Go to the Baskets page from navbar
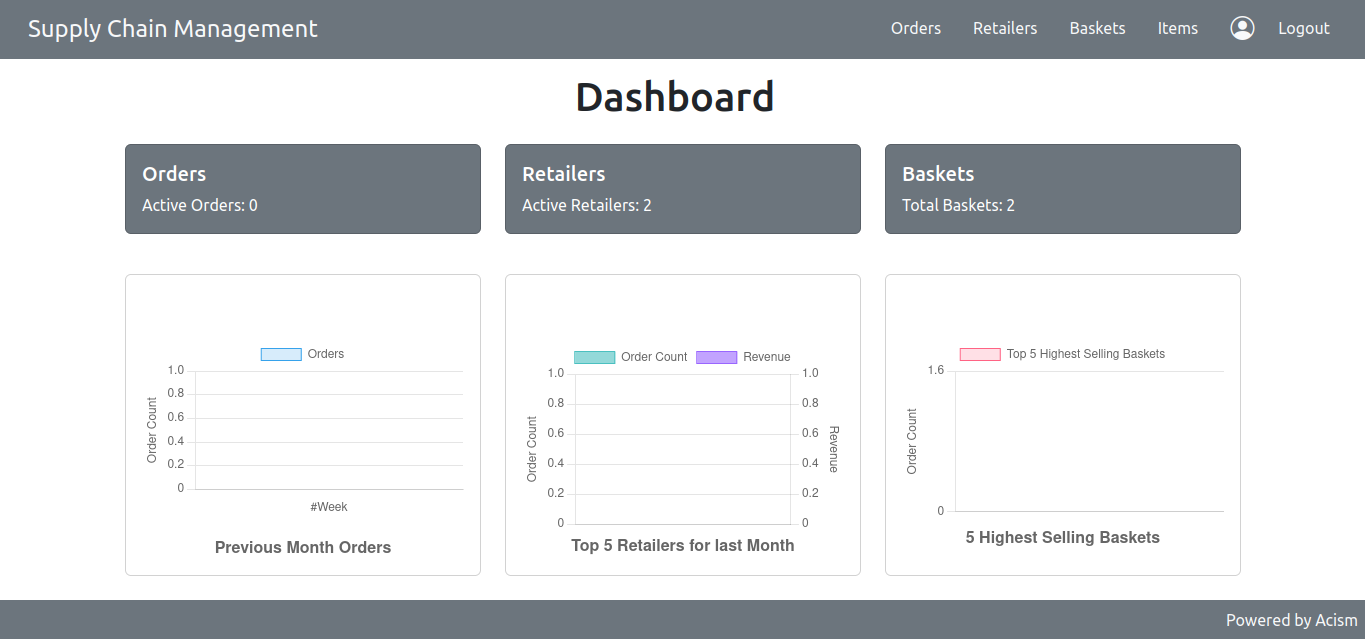 1097,28
